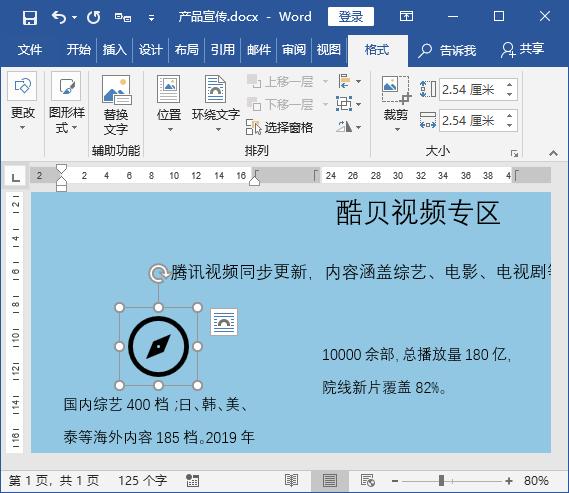Open the 更改 graphic dropdown
Image resolution: width=569 pixels, height=493 pixels.
point(22,102)
